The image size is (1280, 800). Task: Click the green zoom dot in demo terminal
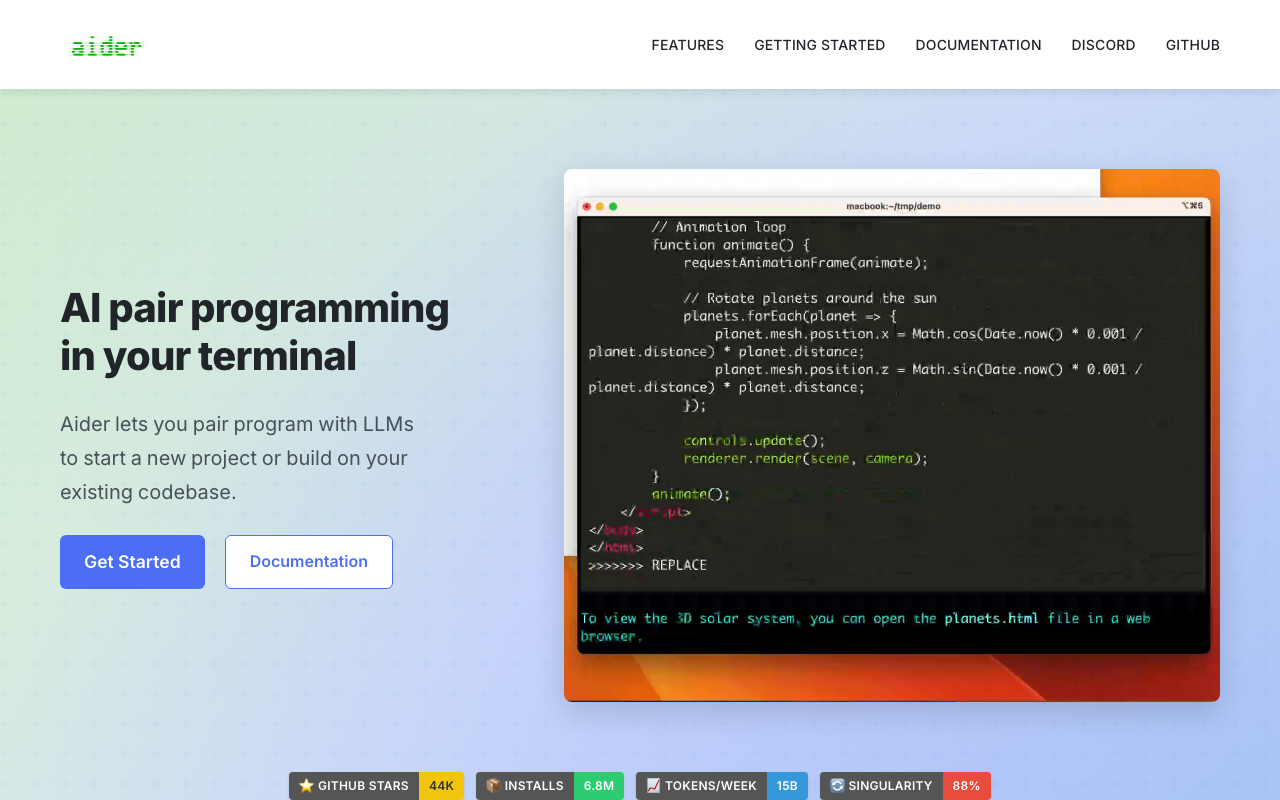coord(613,206)
